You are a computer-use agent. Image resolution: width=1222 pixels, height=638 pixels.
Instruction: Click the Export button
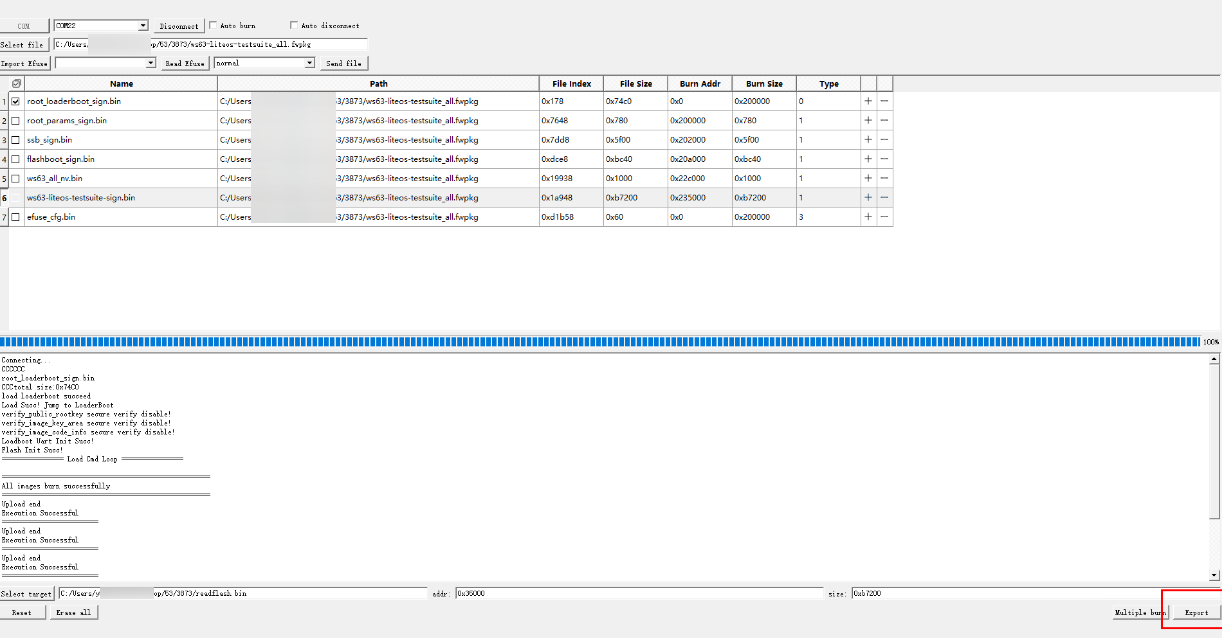[x=1196, y=612]
